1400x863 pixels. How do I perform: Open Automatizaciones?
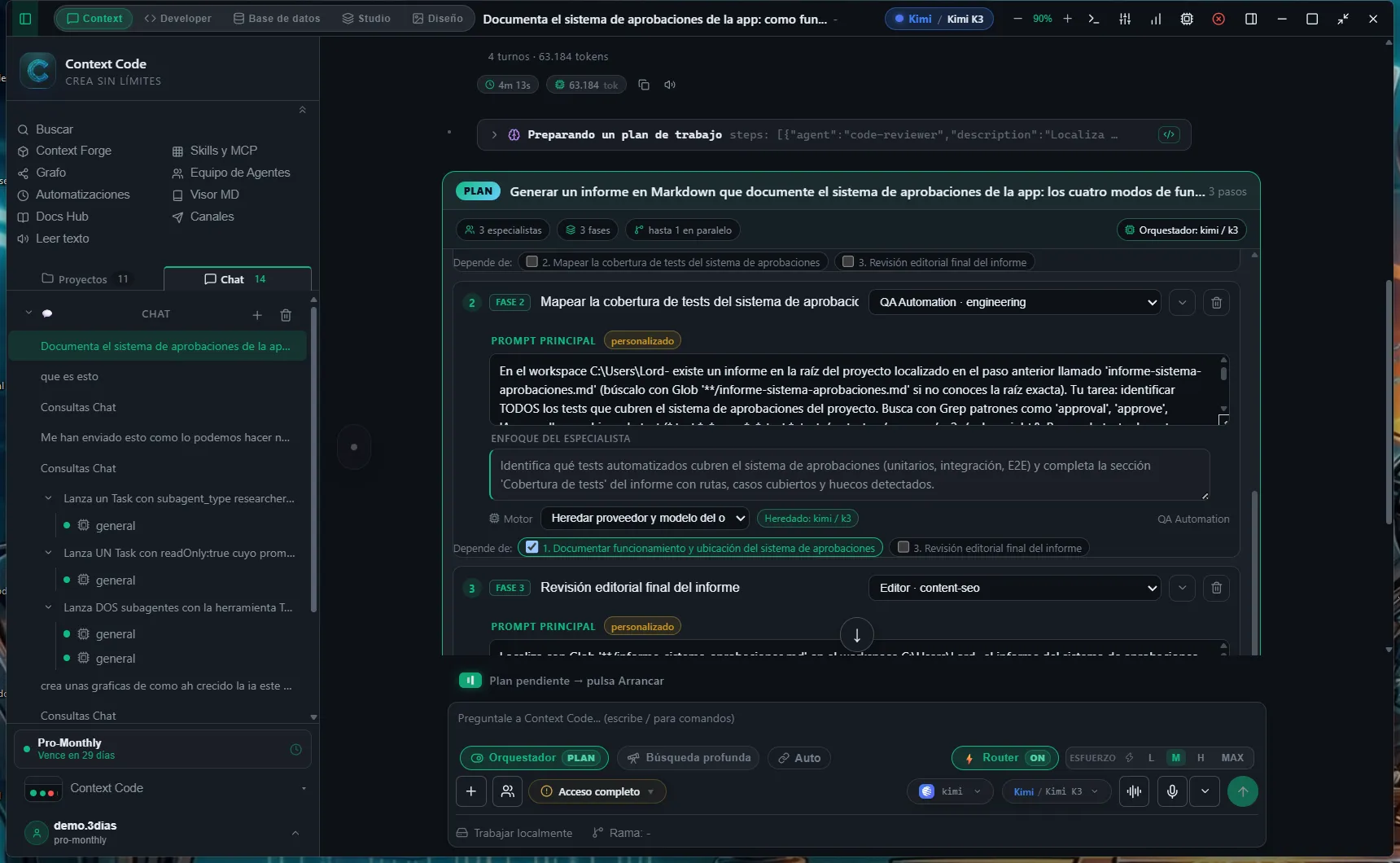pos(73,195)
